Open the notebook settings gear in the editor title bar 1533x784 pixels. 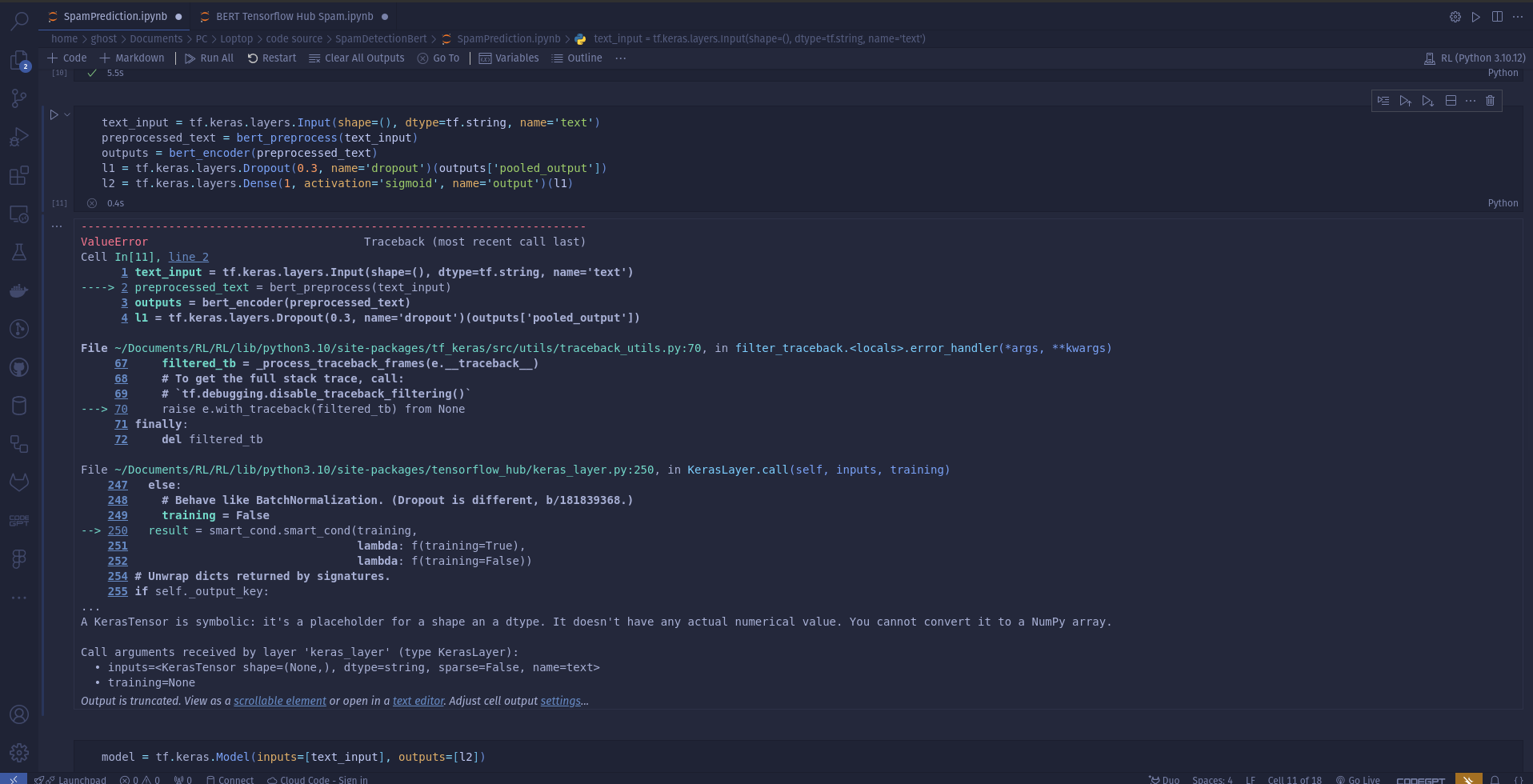pyautogui.click(x=1455, y=17)
